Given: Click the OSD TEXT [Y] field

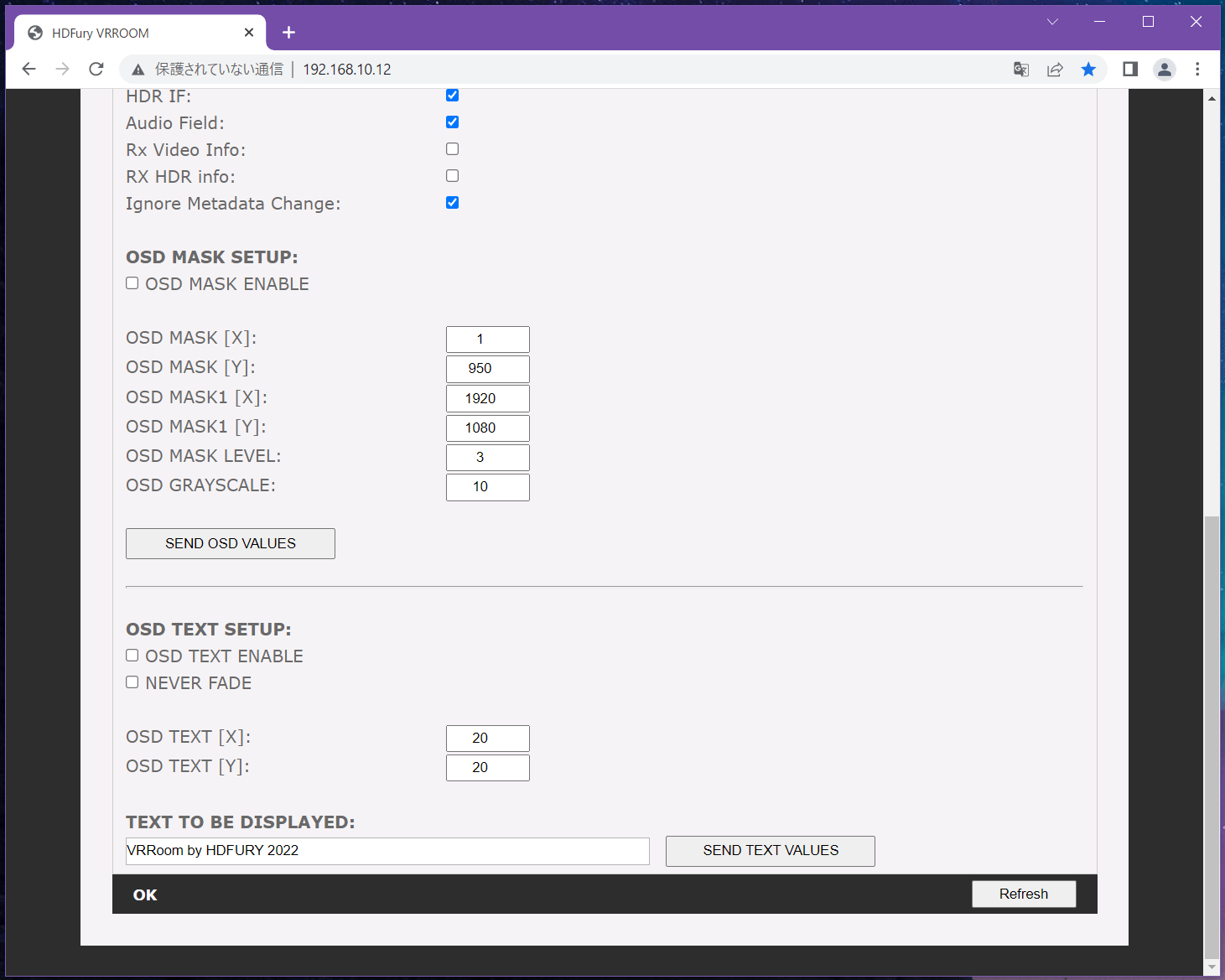Looking at the screenshot, I should tap(488, 768).
